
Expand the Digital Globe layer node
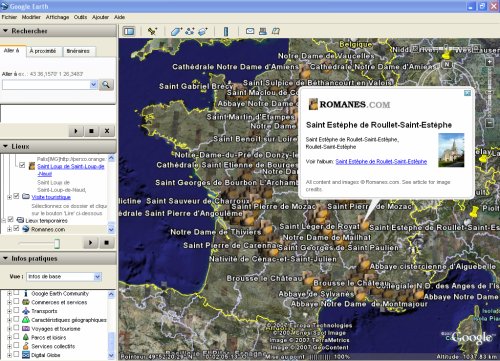[9, 355]
